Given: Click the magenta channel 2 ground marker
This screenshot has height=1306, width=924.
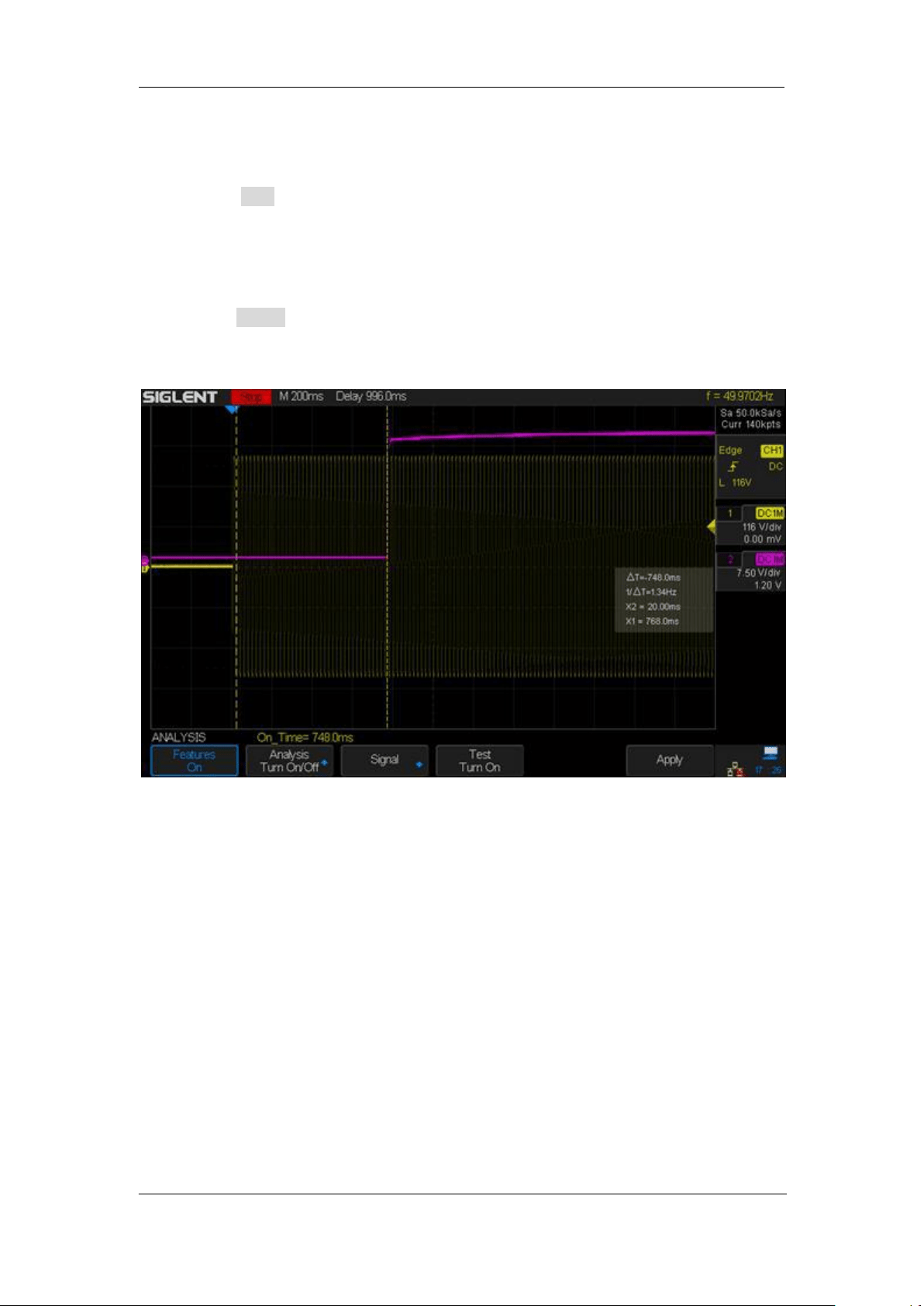Looking at the screenshot, I should (145, 559).
